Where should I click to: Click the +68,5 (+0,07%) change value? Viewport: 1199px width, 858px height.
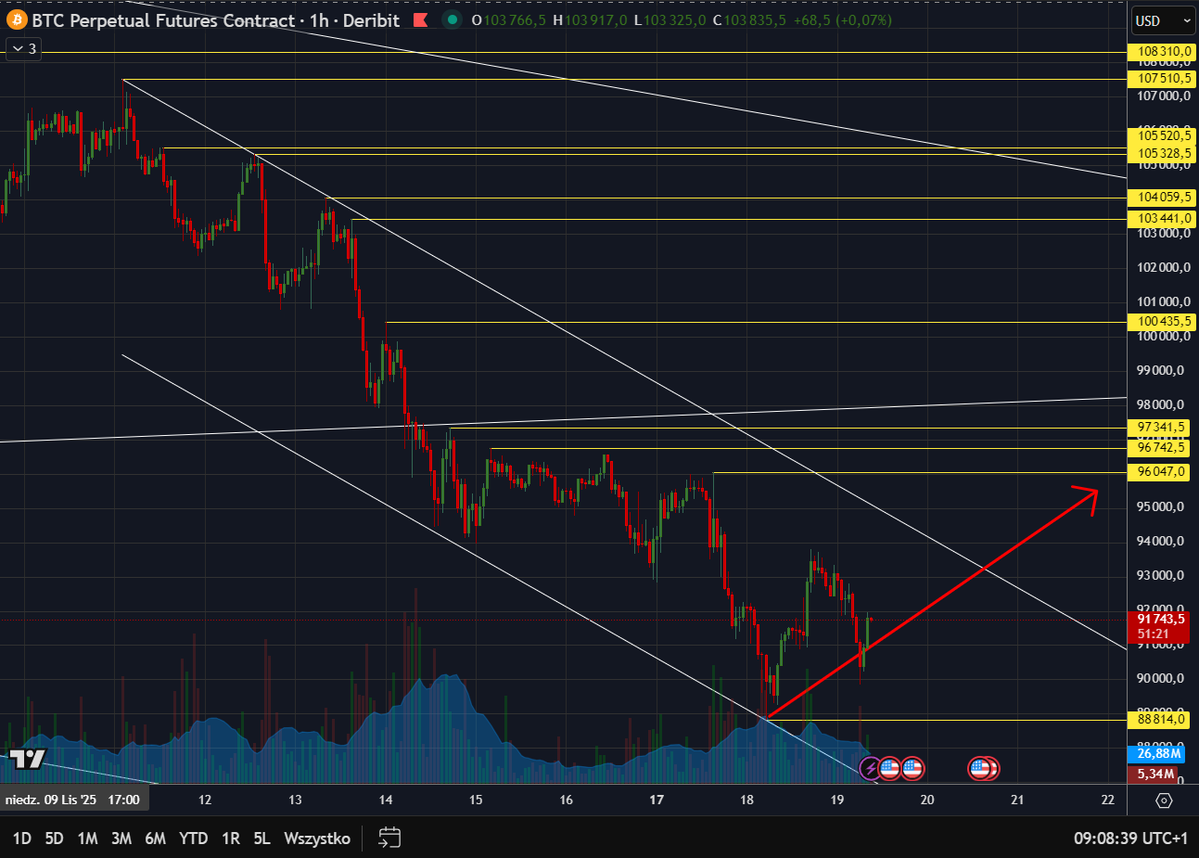pyautogui.click(x=843, y=21)
